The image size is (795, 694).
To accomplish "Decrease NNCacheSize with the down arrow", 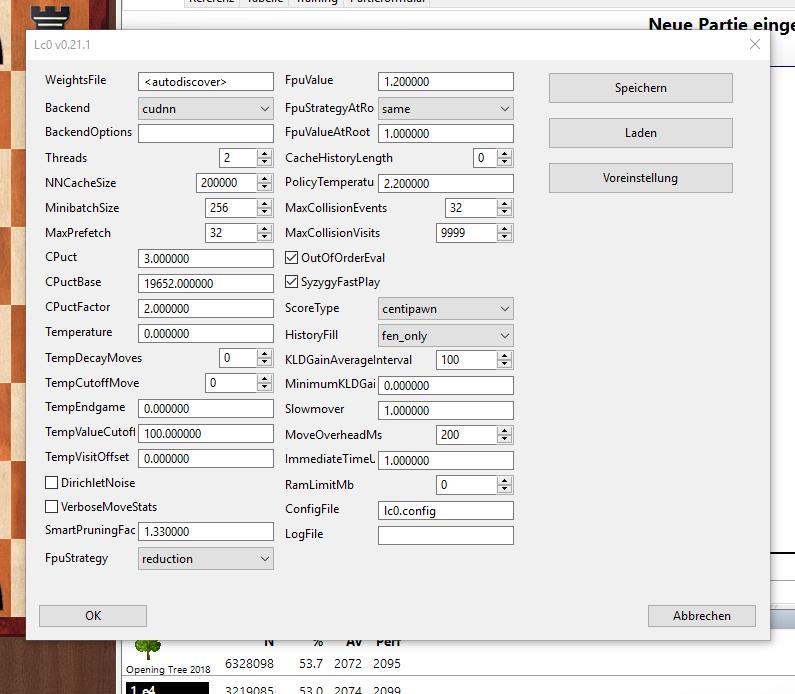I will tap(264, 187).
